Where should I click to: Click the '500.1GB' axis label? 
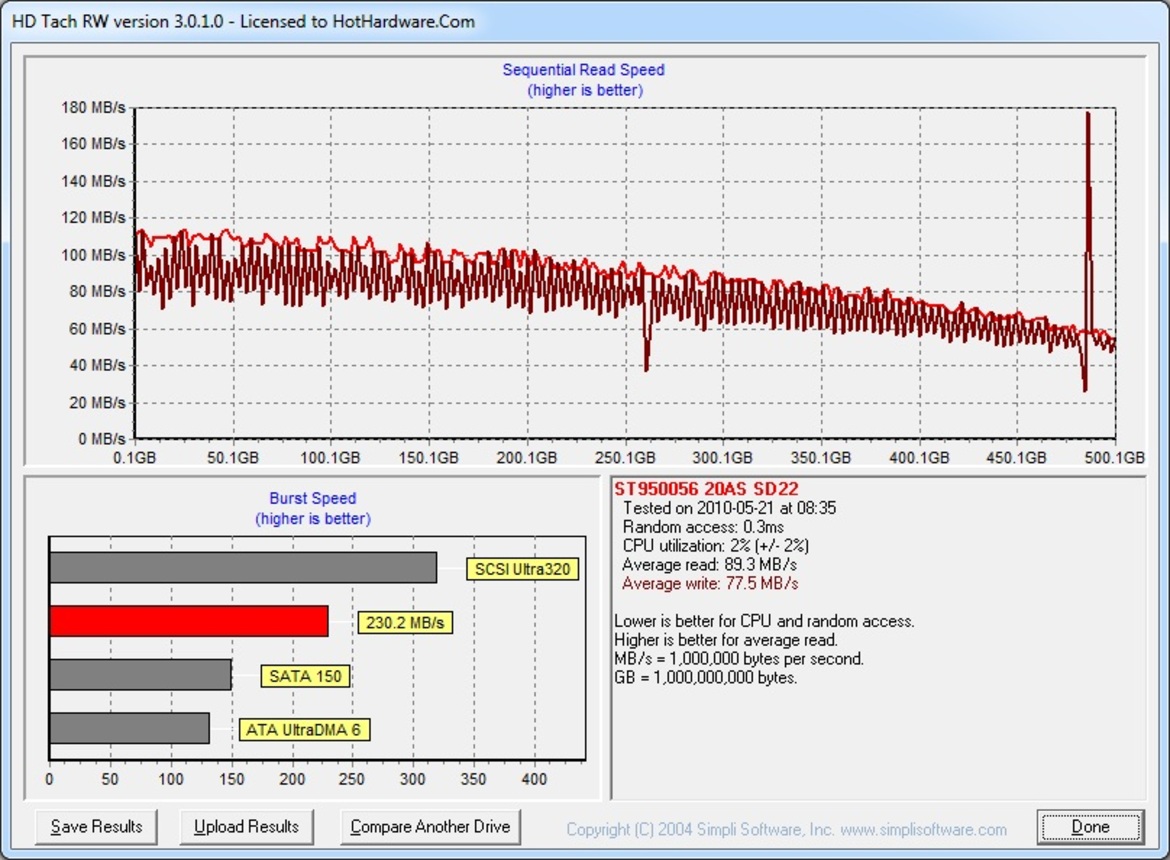coord(1115,458)
